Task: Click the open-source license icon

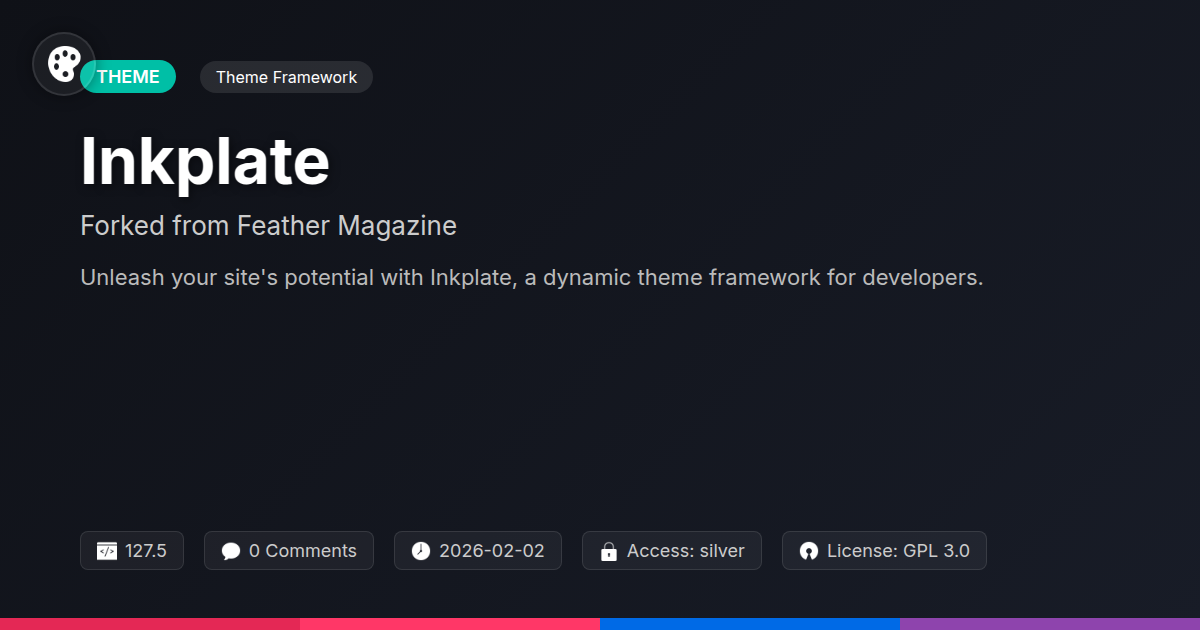Action: pyautogui.click(x=809, y=551)
